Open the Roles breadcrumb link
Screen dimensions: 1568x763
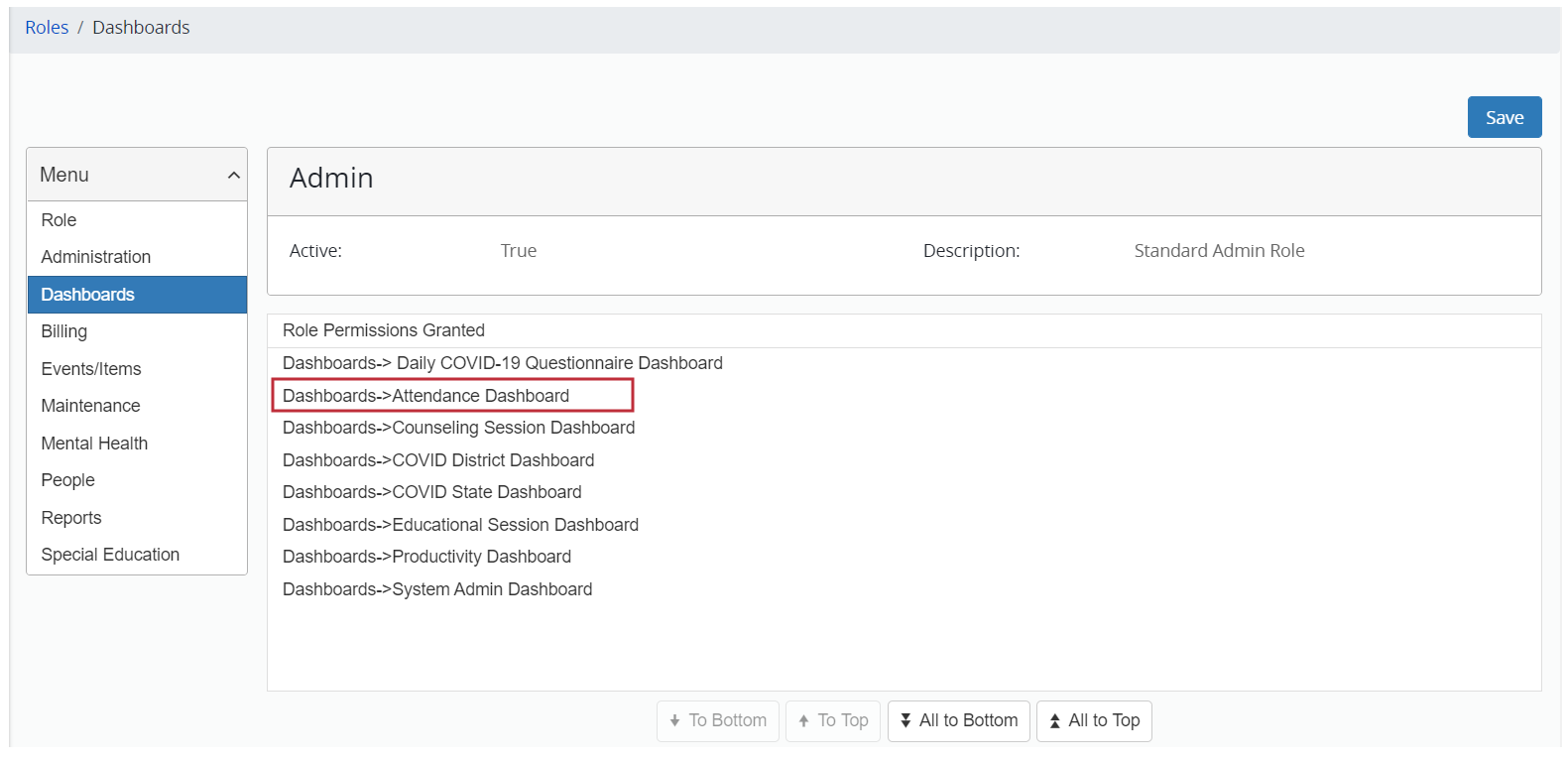tap(47, 28)
